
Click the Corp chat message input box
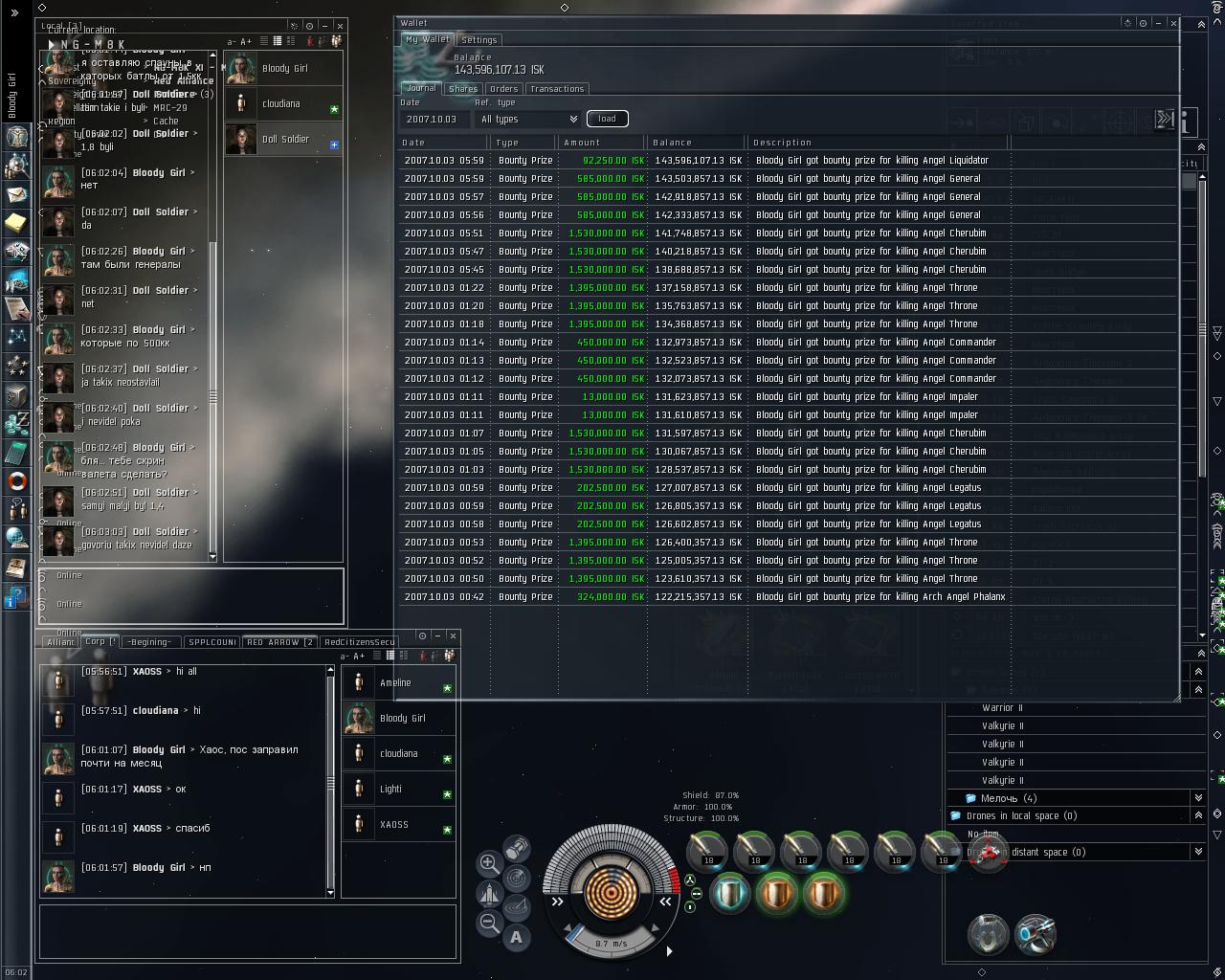(248, 930)
